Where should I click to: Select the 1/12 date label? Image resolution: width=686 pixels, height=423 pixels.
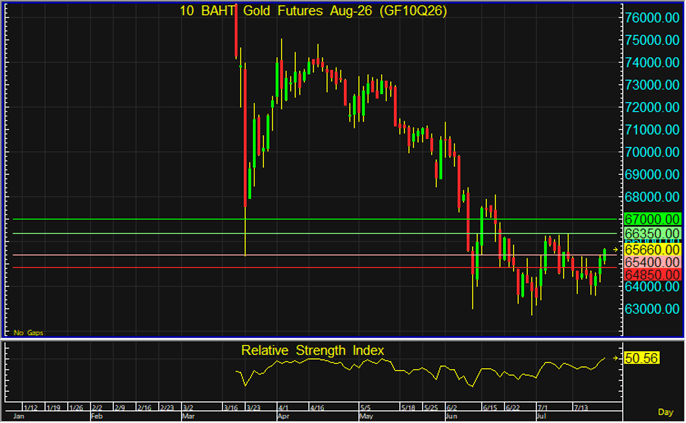coord(30,408)
